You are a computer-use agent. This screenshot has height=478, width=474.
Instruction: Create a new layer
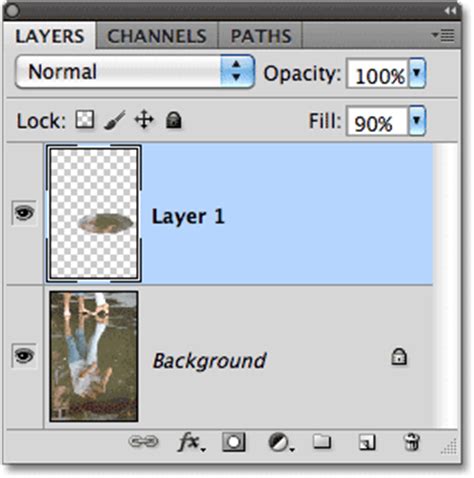click(x=367, y=442)
